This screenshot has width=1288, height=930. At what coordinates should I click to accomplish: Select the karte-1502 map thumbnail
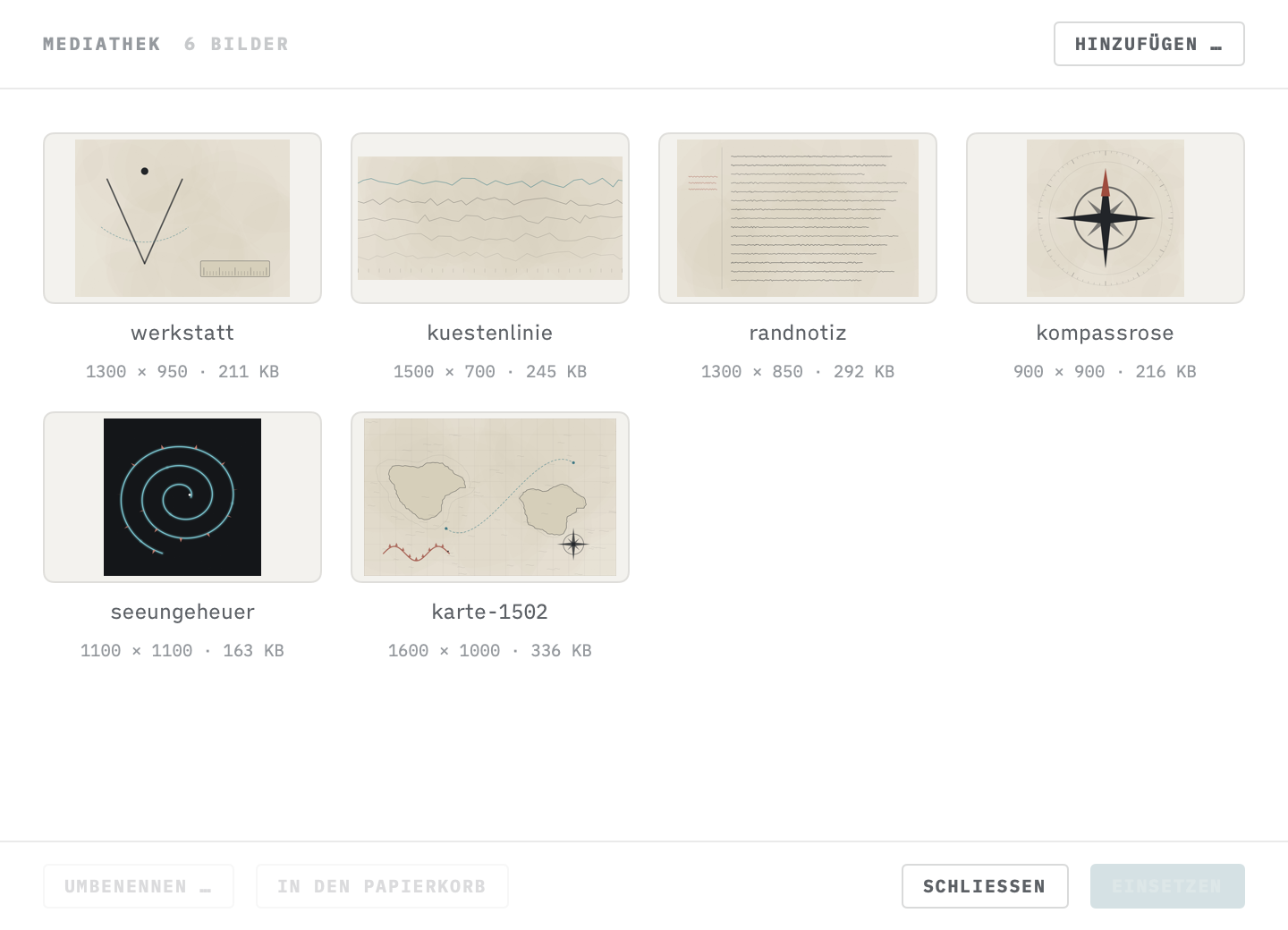click(490, 497)
